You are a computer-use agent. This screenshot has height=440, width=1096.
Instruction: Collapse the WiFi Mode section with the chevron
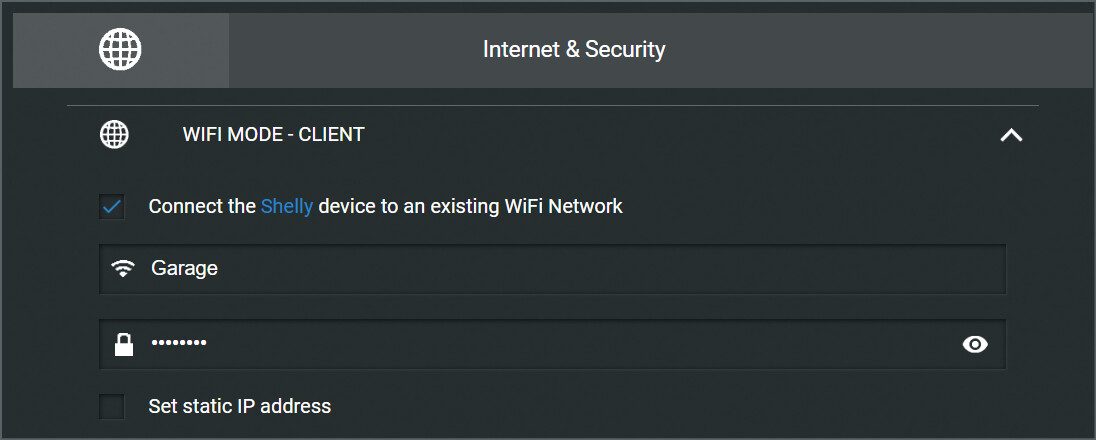tap(1011, 135)
